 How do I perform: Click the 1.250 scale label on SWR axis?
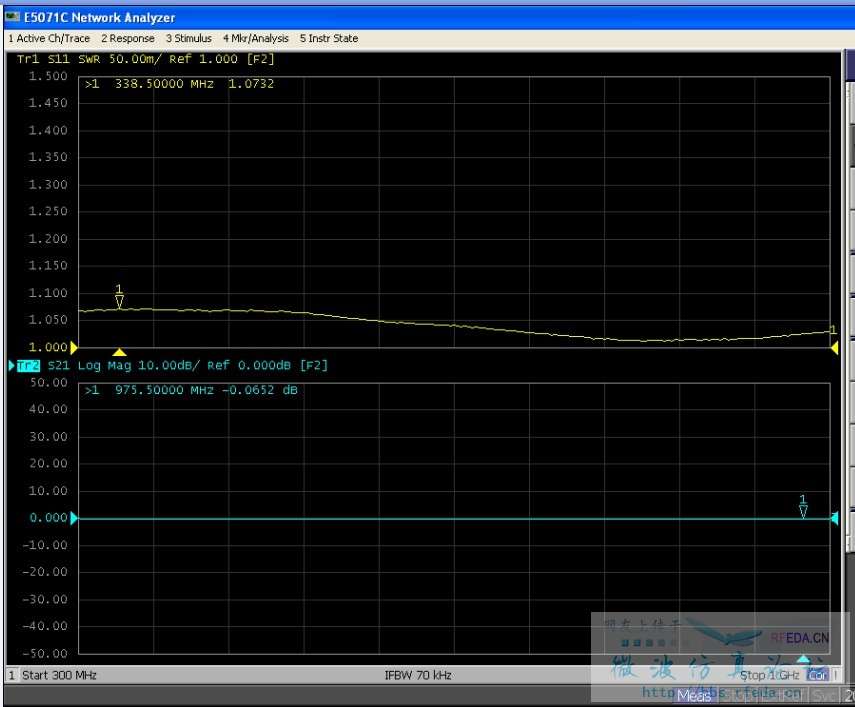[48, 212]
